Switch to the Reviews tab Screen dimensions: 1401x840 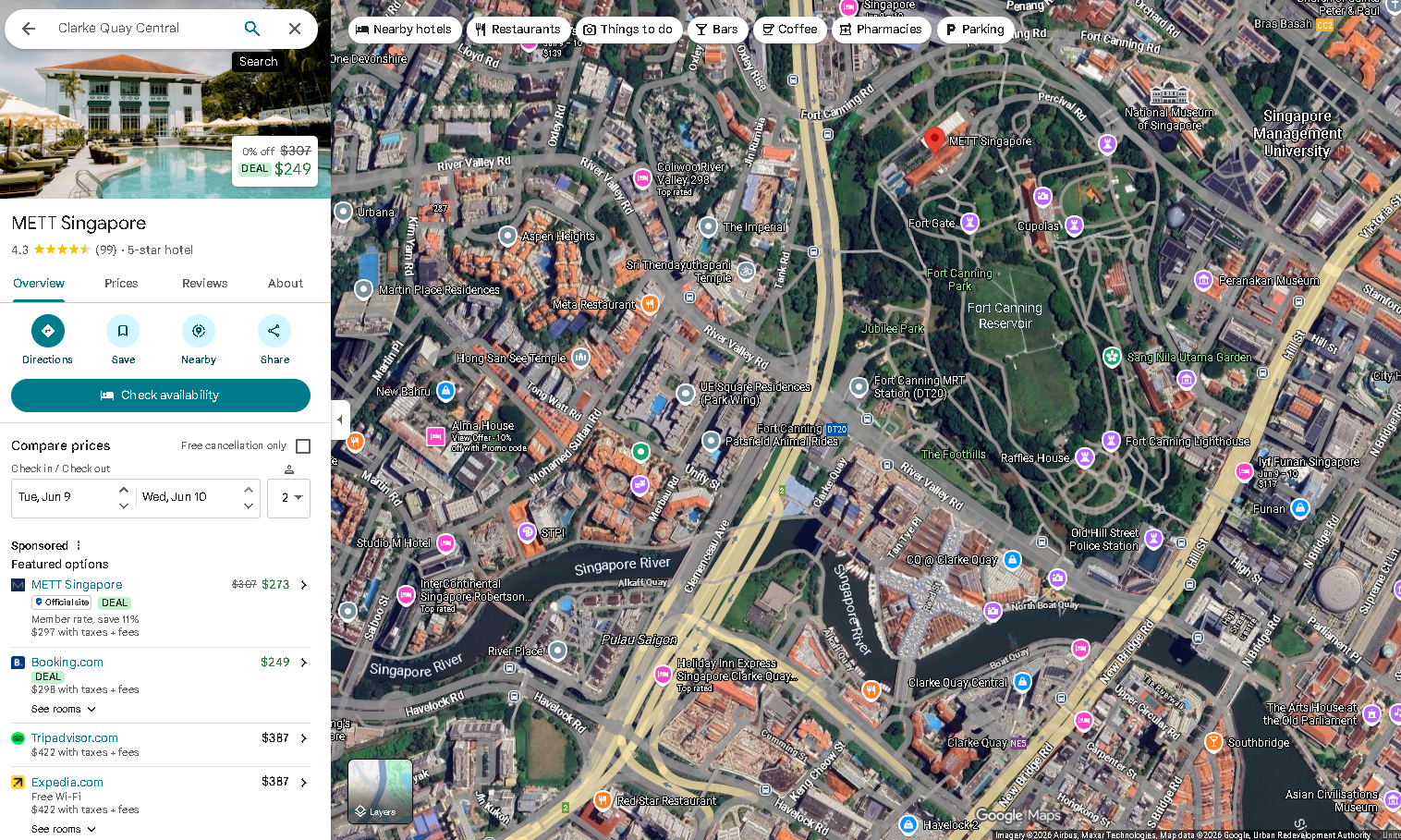click(204, 284)
